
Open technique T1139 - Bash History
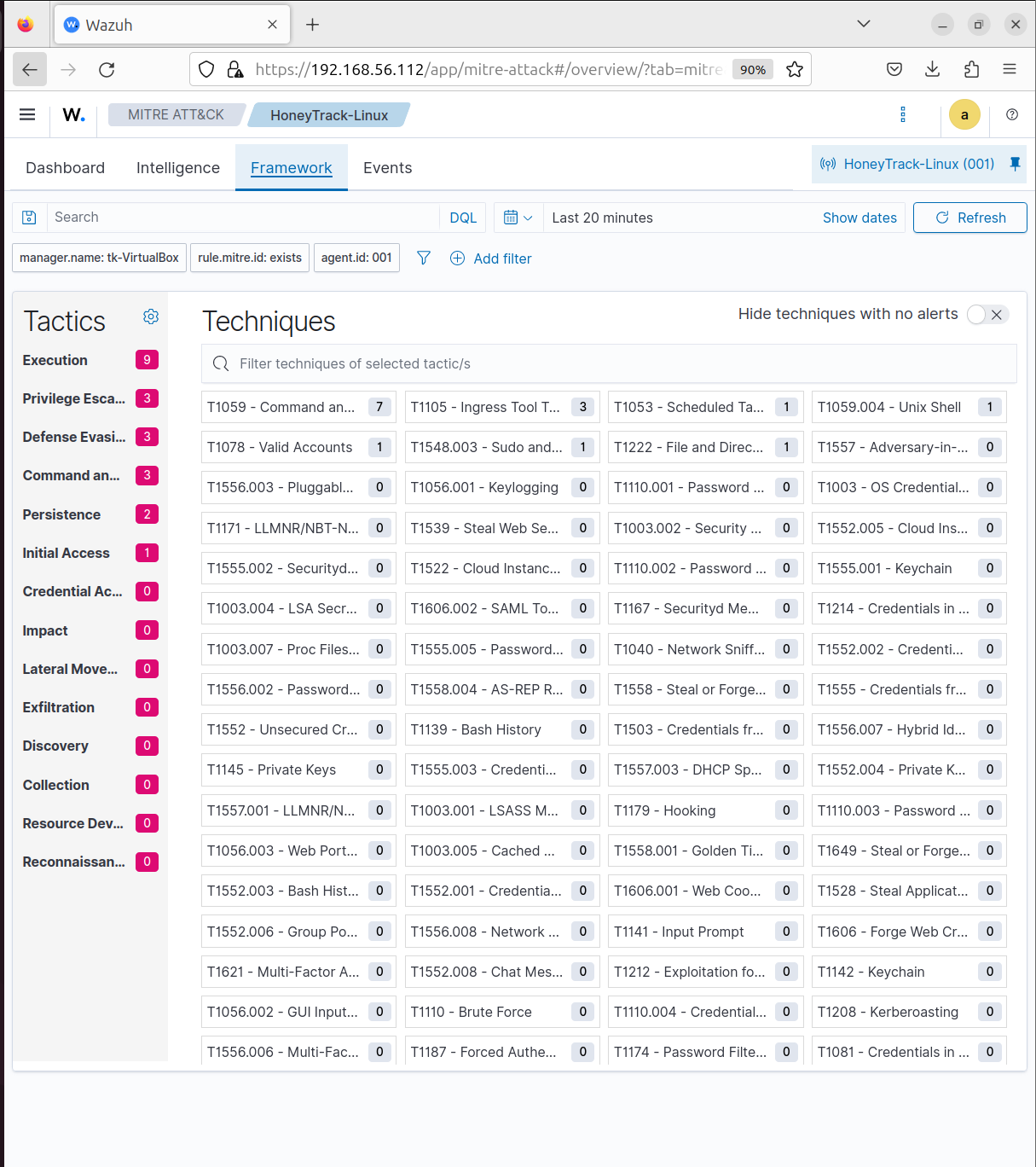(502, 729)
